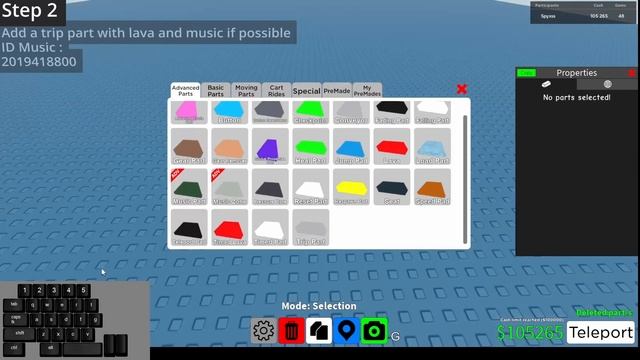Viewport: 640px width, 360px height.
Task: Pick the pink part tile
Action: click(189, 112)
